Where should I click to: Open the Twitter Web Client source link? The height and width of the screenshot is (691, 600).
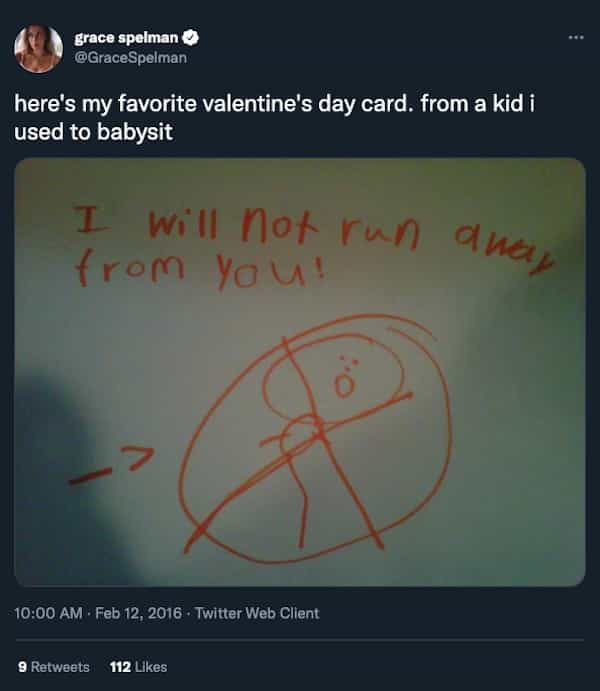(x=257, y=613)
